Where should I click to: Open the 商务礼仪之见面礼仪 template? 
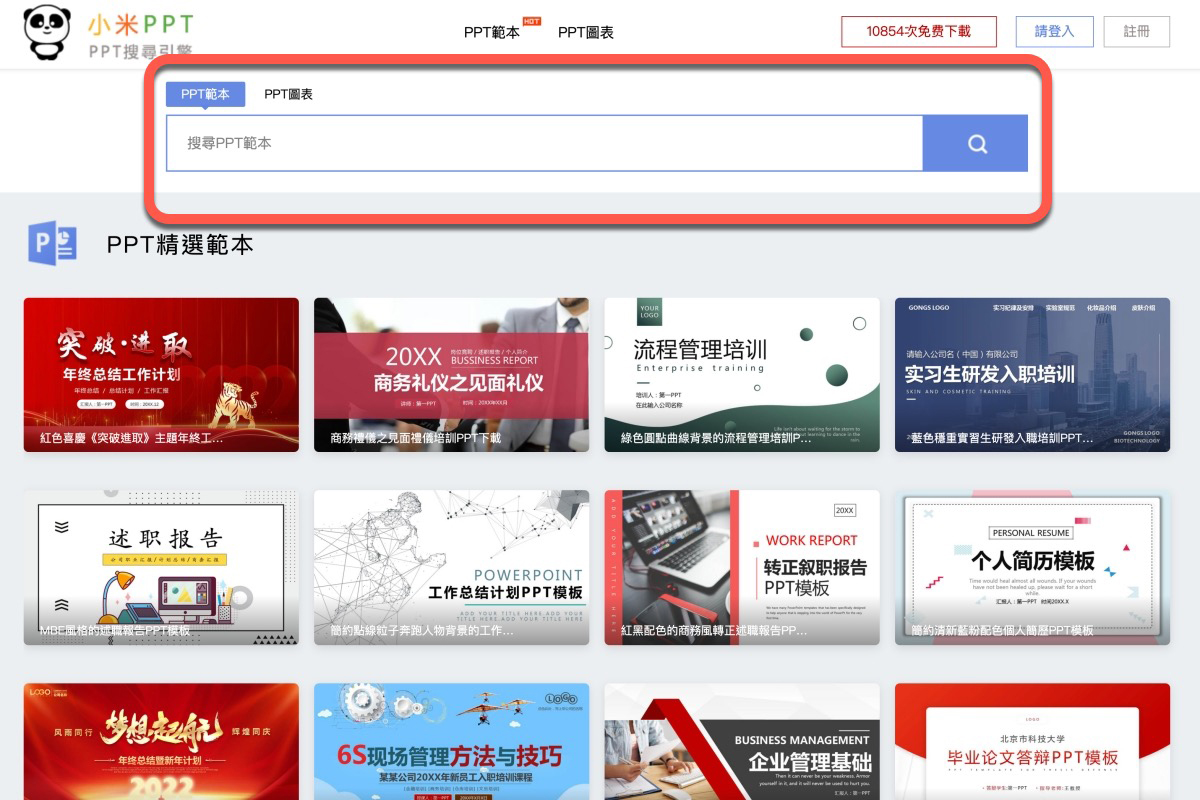pos(451,373)
